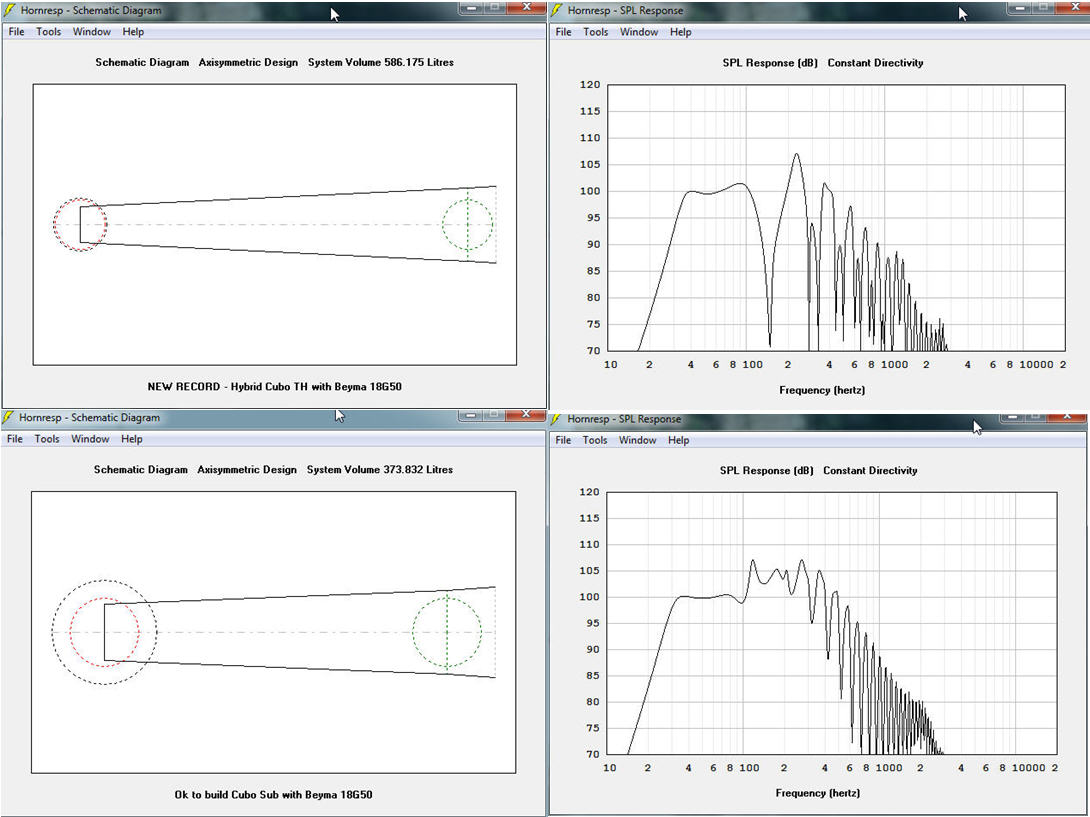Click the 10000 frequency axis label in lower SPL chart
The width and height of the screenshot is (1090, 817).
point(1028,768)
